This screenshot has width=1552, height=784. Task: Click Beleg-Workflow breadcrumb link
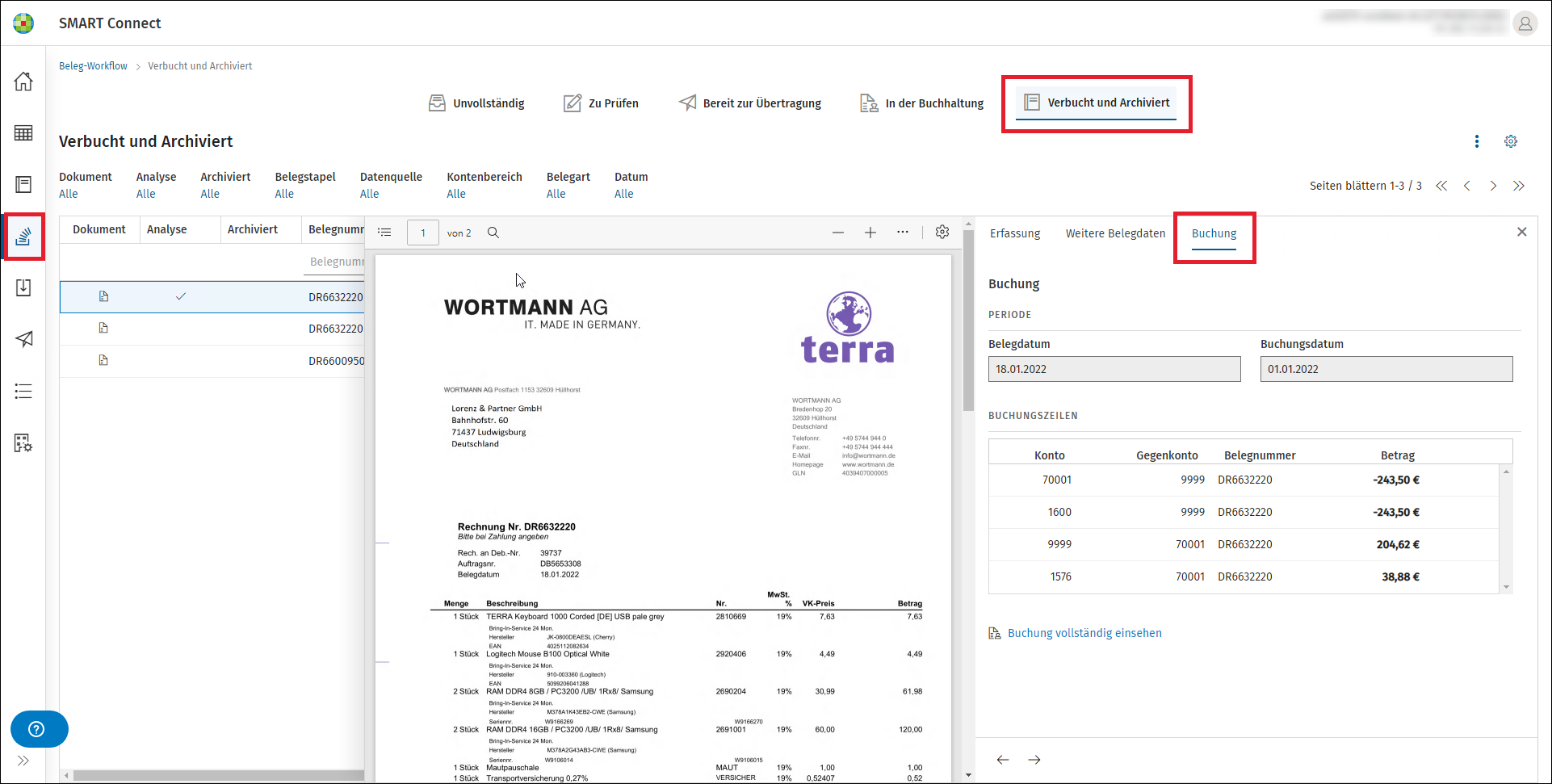coord(93,66)
